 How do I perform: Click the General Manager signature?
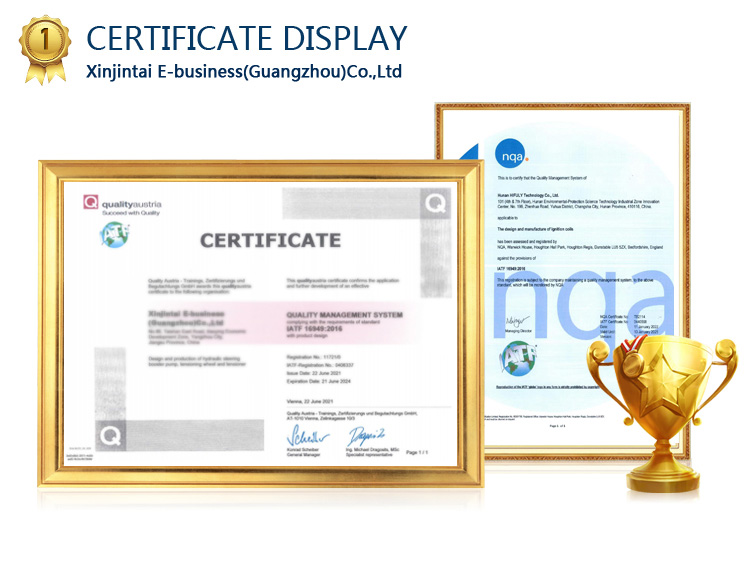(x=303, y=437)
